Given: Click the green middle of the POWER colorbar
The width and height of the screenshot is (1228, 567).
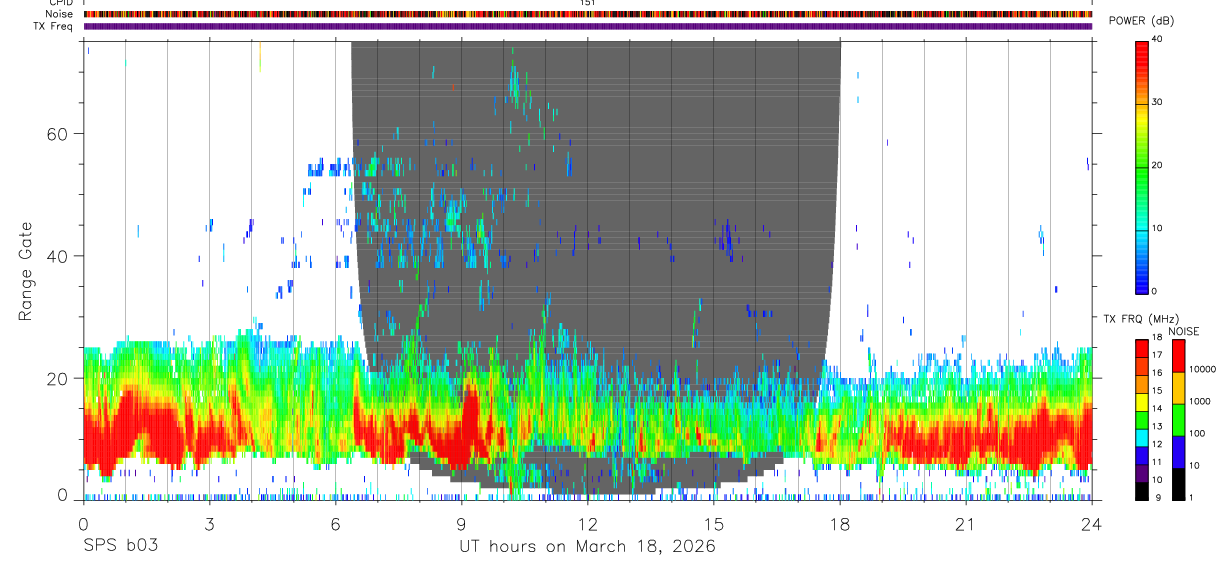Looking at the screenshot, I should pos(1141,165).
